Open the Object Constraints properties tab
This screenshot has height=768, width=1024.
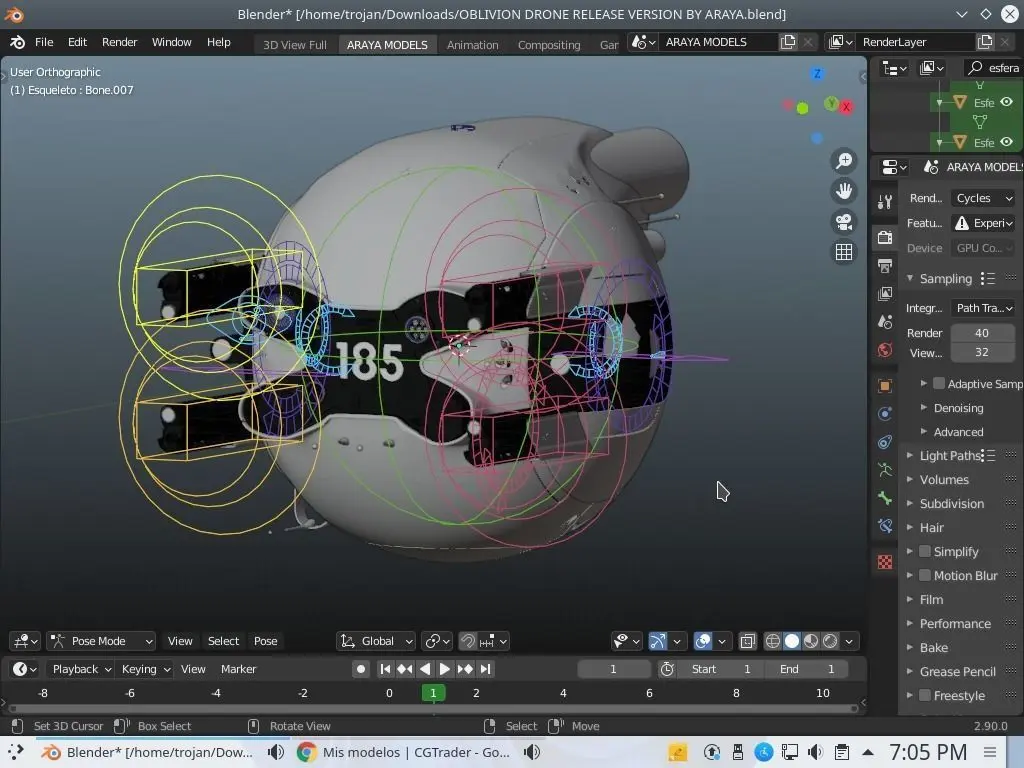[x=885, y=442]
